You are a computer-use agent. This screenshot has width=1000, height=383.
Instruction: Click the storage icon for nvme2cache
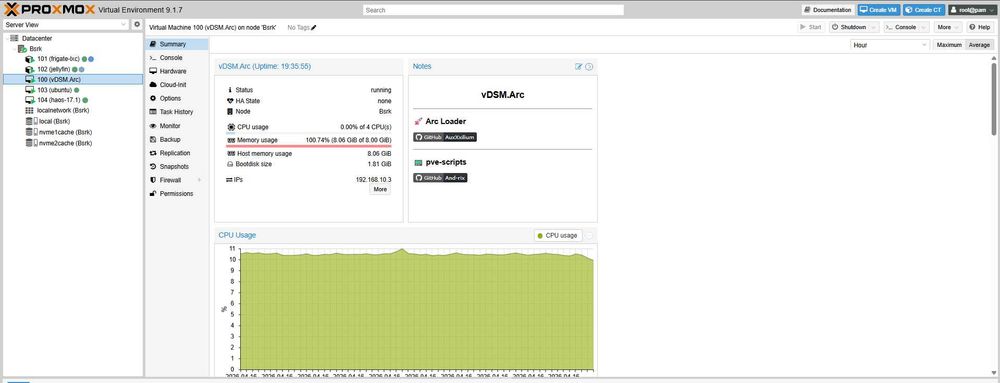tap(31, 143)
